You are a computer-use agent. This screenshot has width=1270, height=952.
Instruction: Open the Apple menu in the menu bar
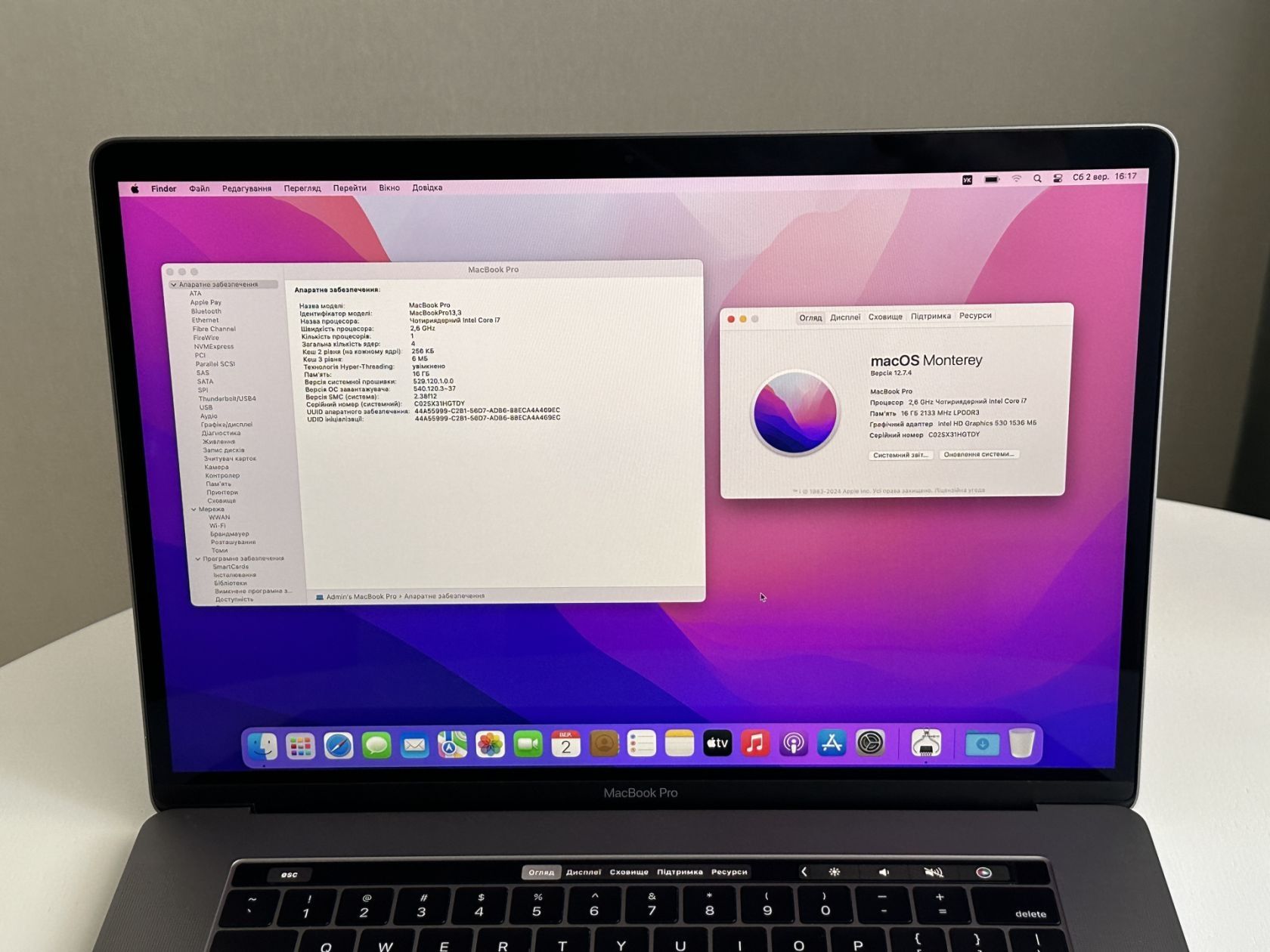(x=135, y=189)
